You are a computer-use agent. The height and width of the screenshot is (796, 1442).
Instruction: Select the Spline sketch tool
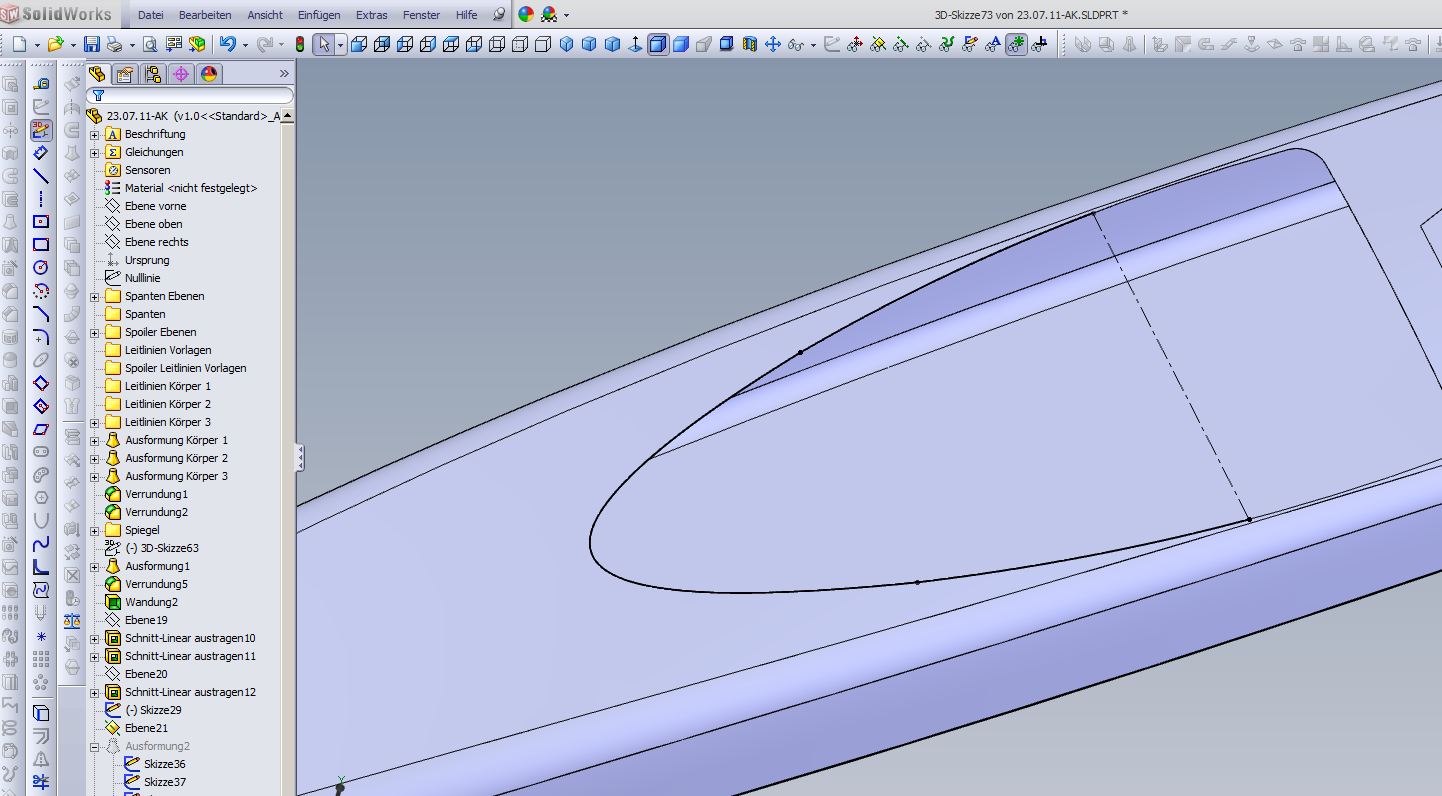[41, 544]
